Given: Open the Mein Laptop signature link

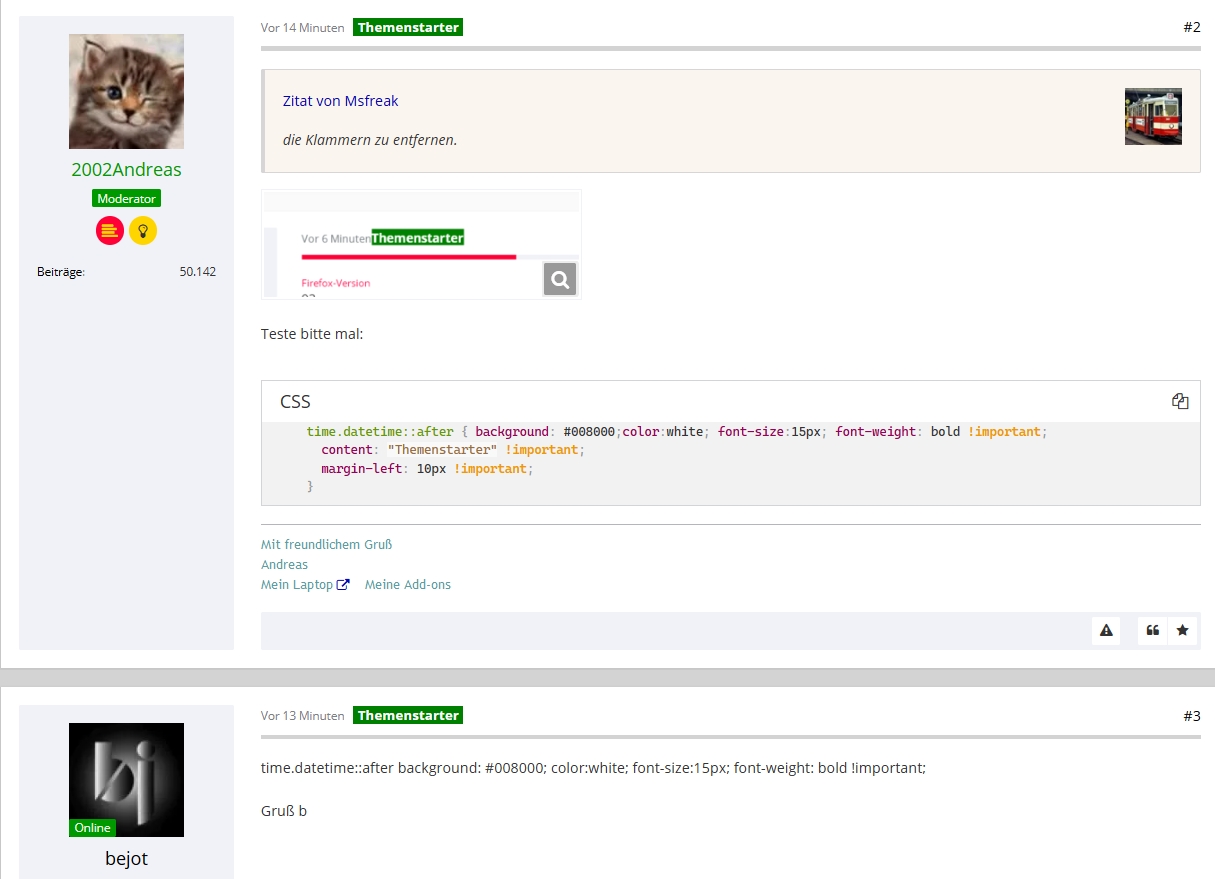Looking at the screenshot, I should point(297,585).
